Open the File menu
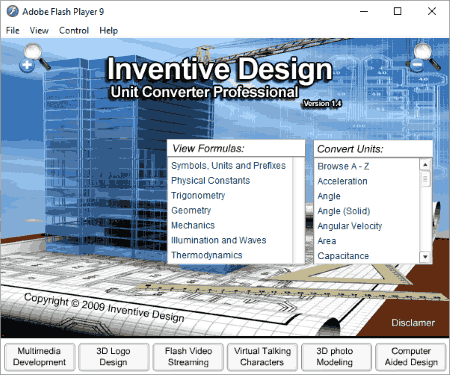450x375 pixels. click(12, 31)
